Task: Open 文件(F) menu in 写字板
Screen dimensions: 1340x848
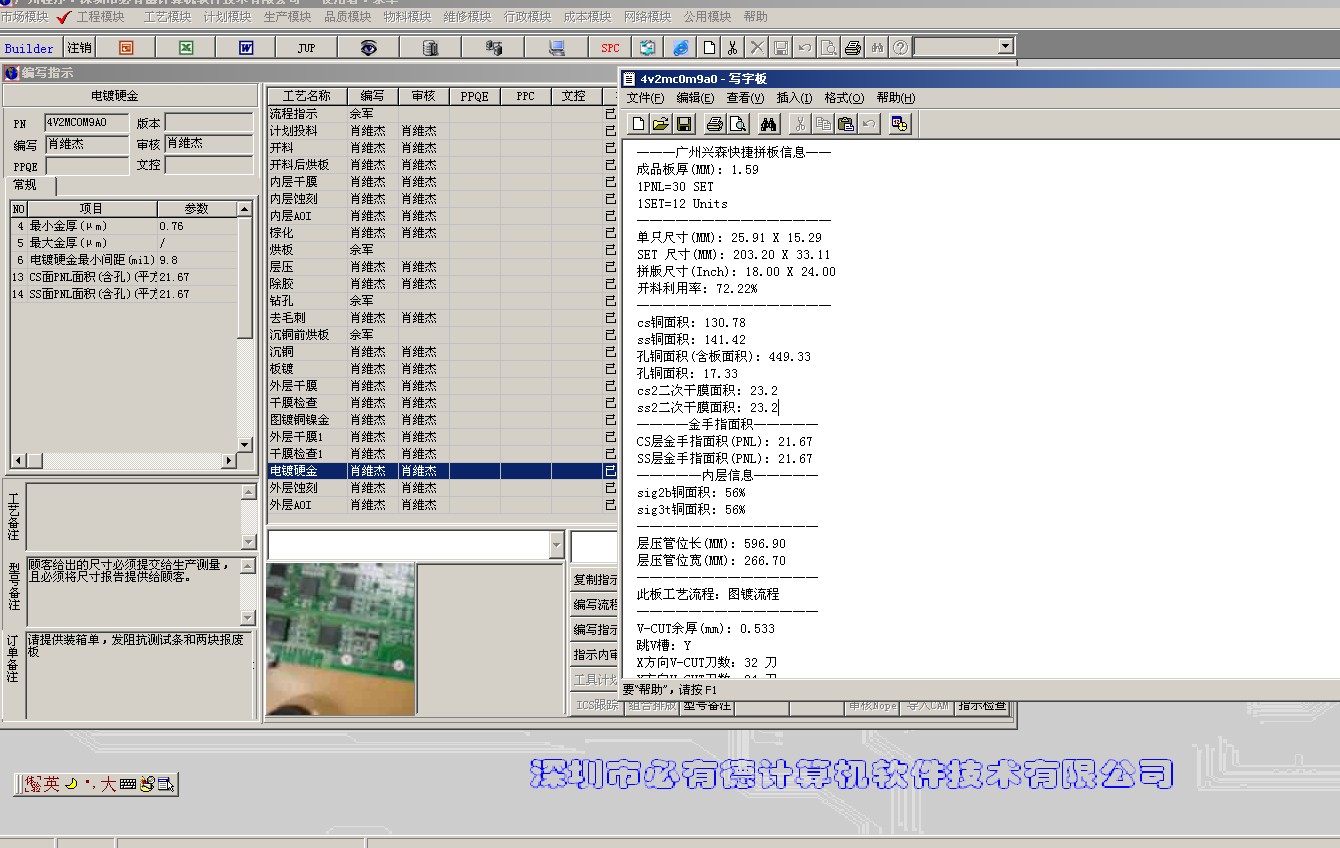Action: [645, 98]
